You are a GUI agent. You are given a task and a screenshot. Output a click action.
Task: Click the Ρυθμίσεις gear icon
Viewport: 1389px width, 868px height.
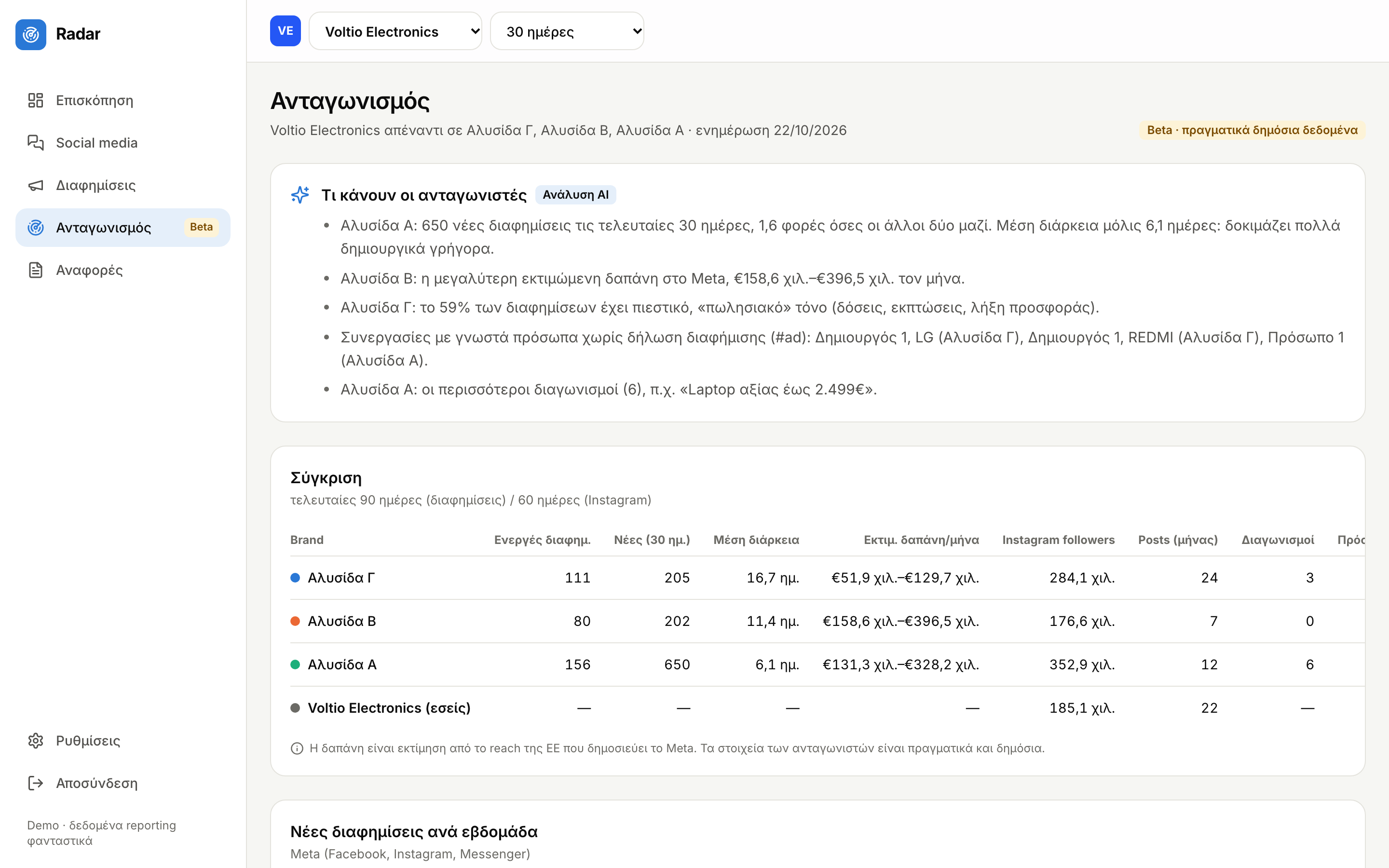coord(36,741)
